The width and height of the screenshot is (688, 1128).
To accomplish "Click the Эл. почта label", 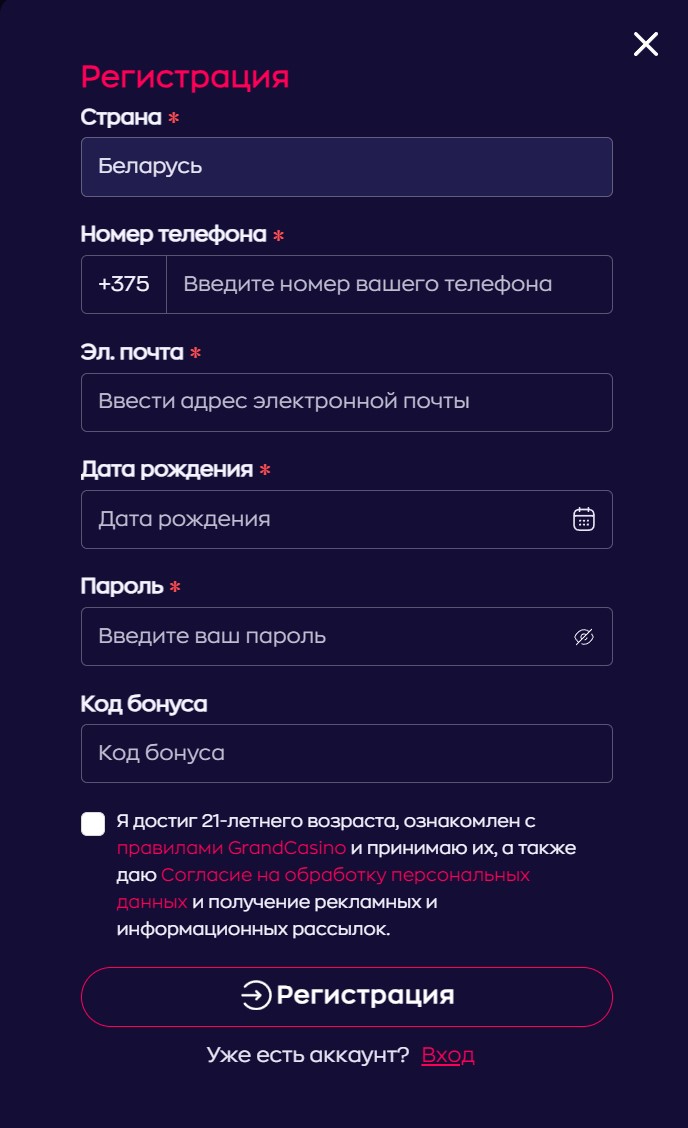I will (x=132, y=352).
